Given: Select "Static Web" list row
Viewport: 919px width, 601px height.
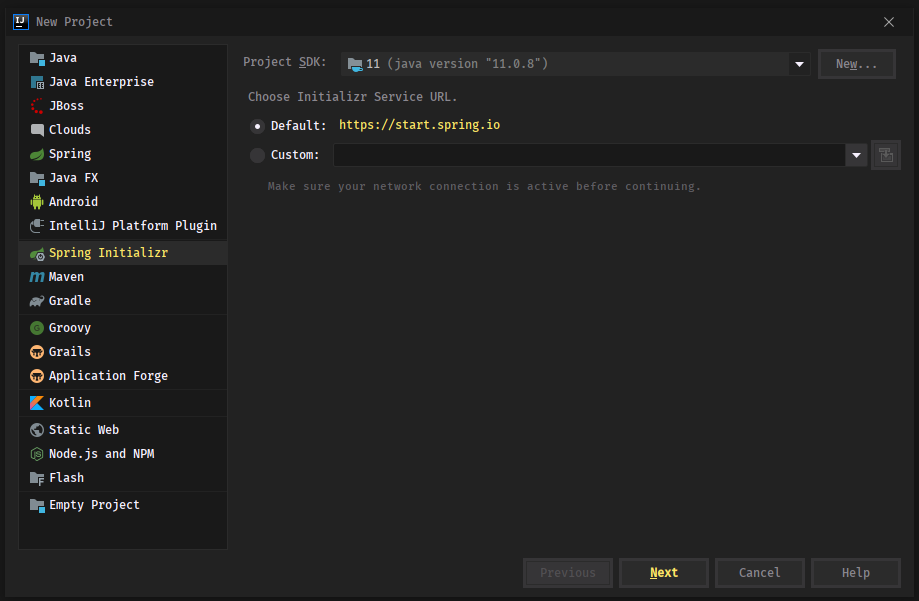Looking at the screenshot, I should pos(123,430).
